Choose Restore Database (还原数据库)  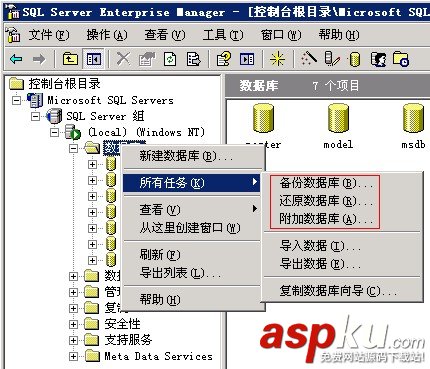pyautogui.click(x=343, y=201)
